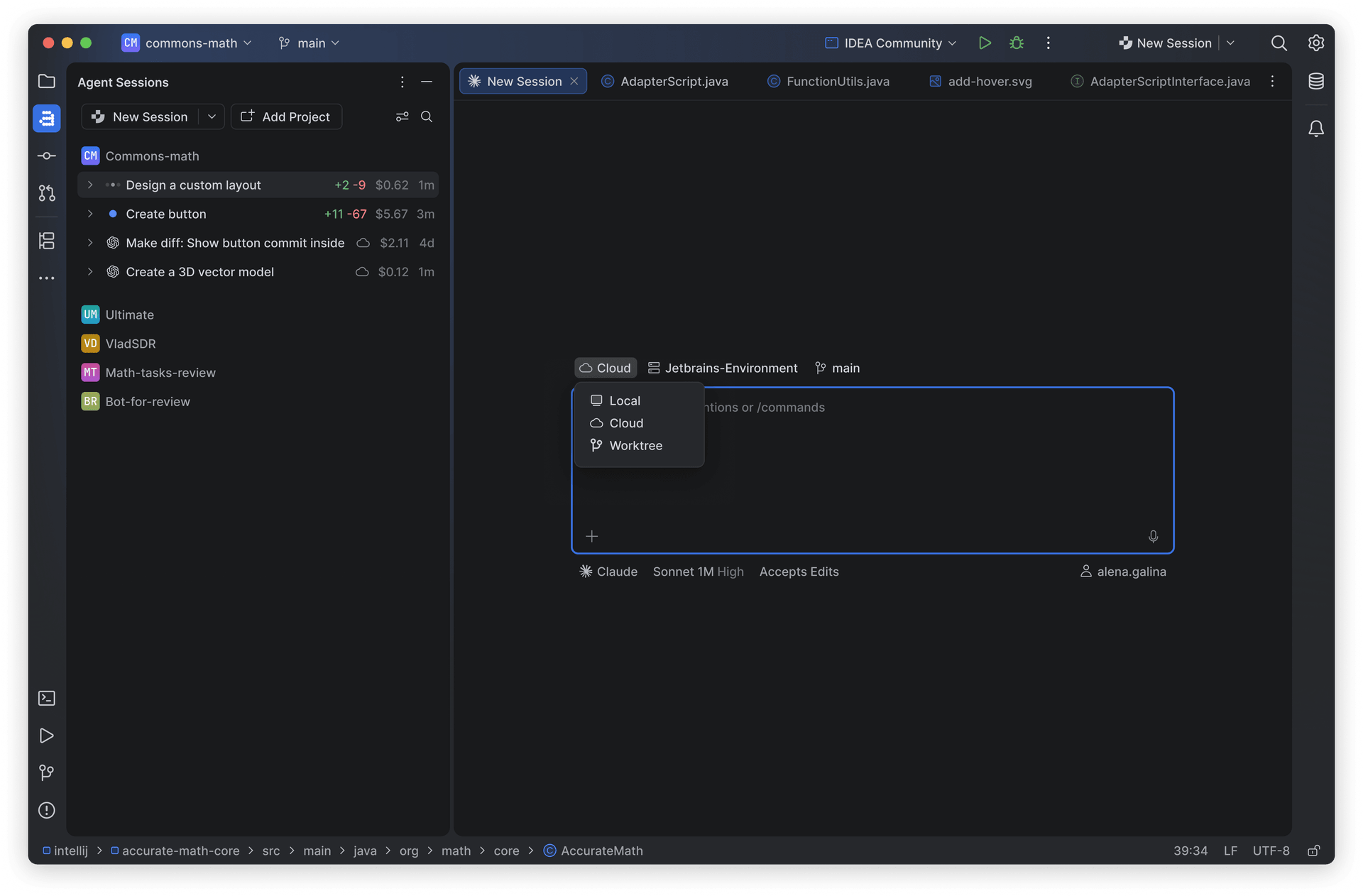
Task: Expand the Create a 3D vector model session
Action: point(90,272)
